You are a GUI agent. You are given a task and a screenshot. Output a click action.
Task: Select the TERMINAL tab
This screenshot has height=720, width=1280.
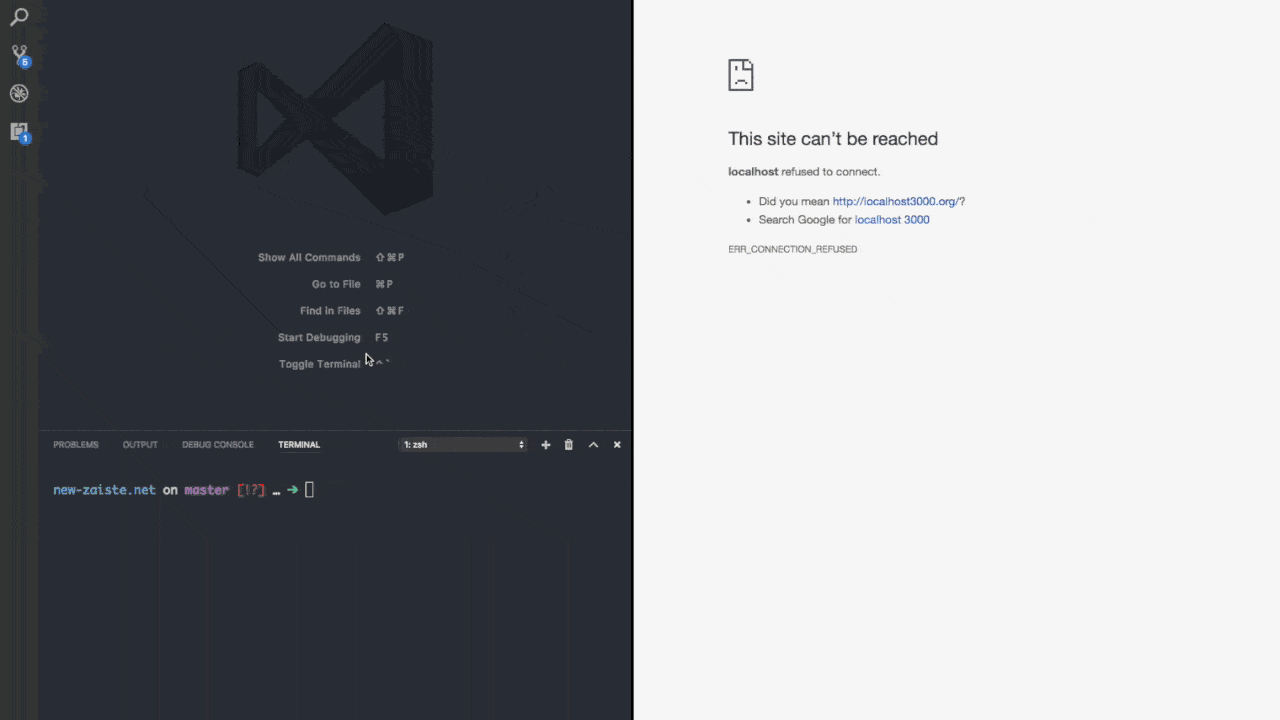coord(299,445)
